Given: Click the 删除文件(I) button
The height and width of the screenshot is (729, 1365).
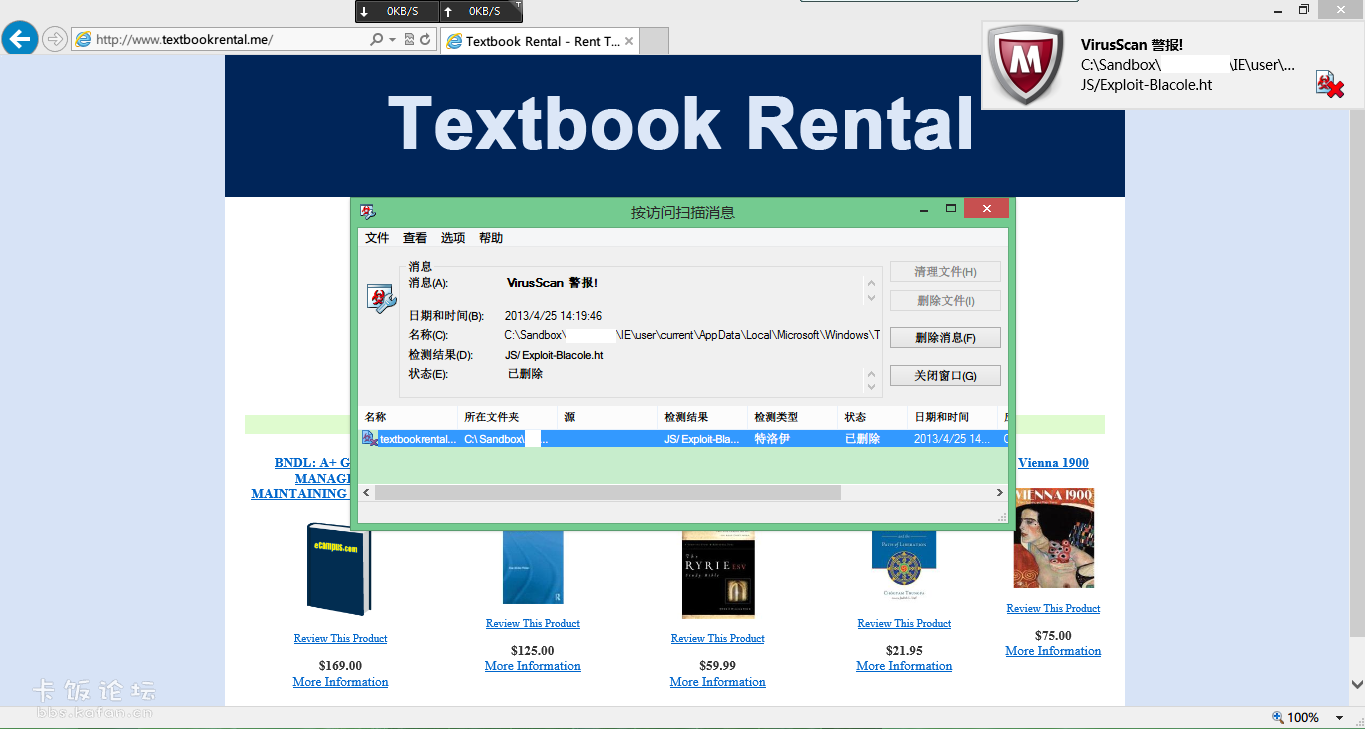Looking at the screenshot, I should point(945,301).
